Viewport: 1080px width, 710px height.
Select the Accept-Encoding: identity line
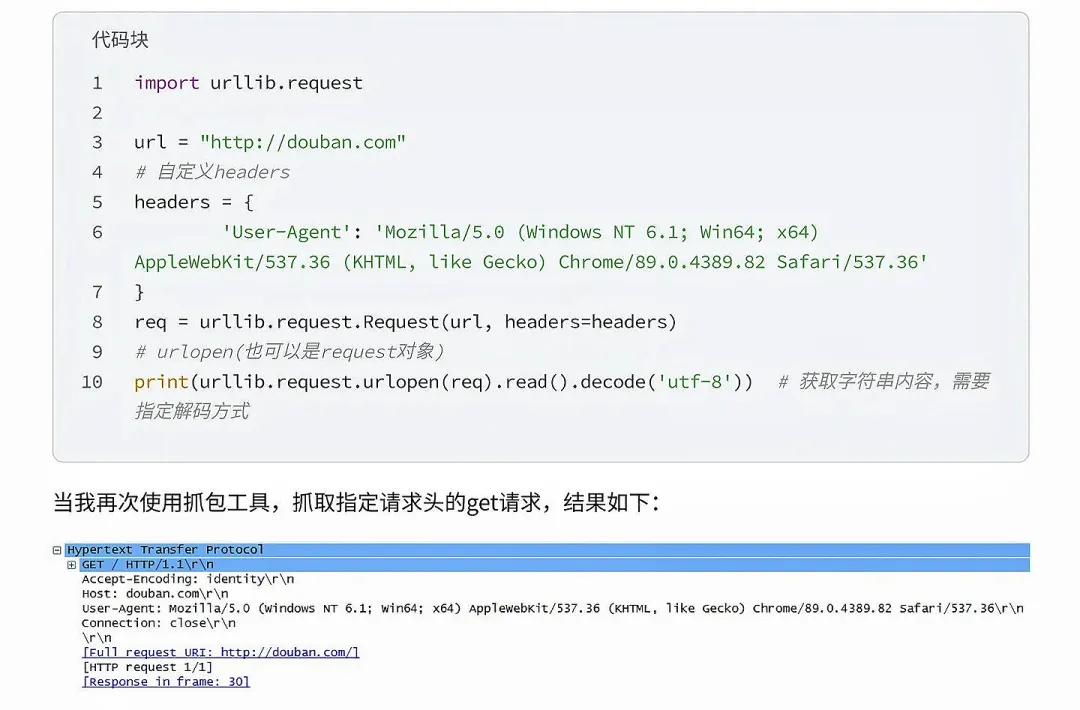188,579
